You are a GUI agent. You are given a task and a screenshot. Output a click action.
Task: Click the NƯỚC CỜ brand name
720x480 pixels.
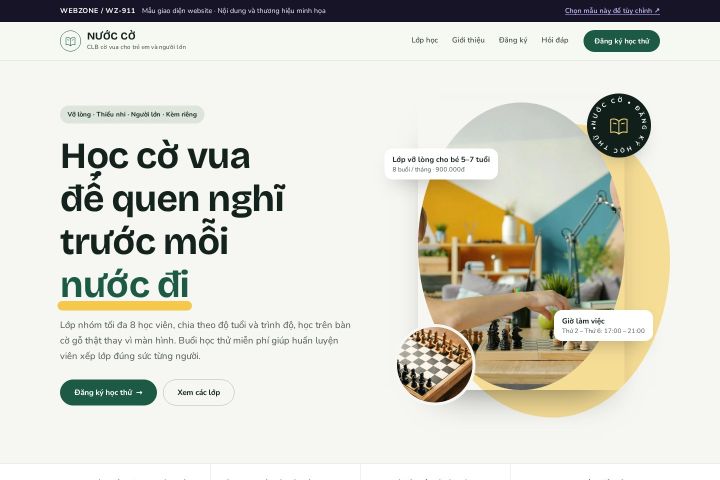(x=111, y=36)
